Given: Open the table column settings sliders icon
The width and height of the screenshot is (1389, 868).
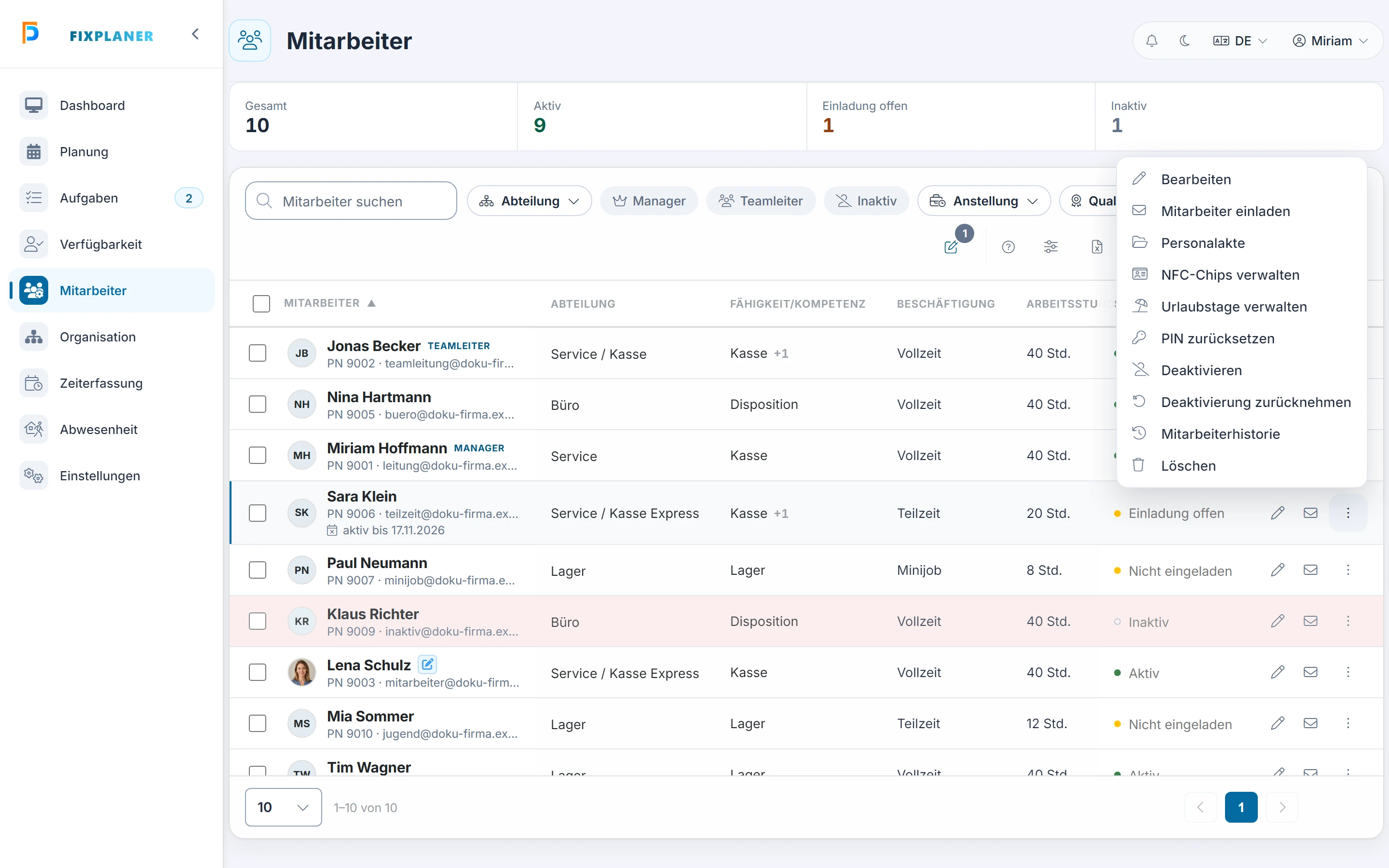Looking at the screenshot, I should (x=1050, y=247).
